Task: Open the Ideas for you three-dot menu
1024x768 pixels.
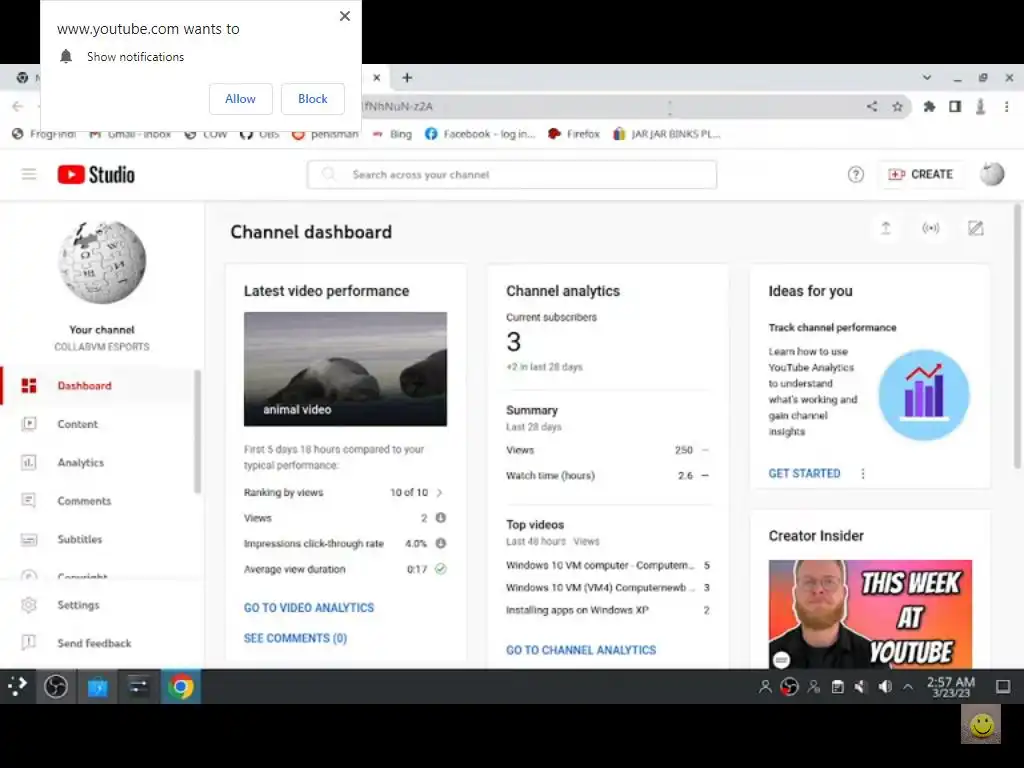Action: pyautogui.click(x=863, y=473)
